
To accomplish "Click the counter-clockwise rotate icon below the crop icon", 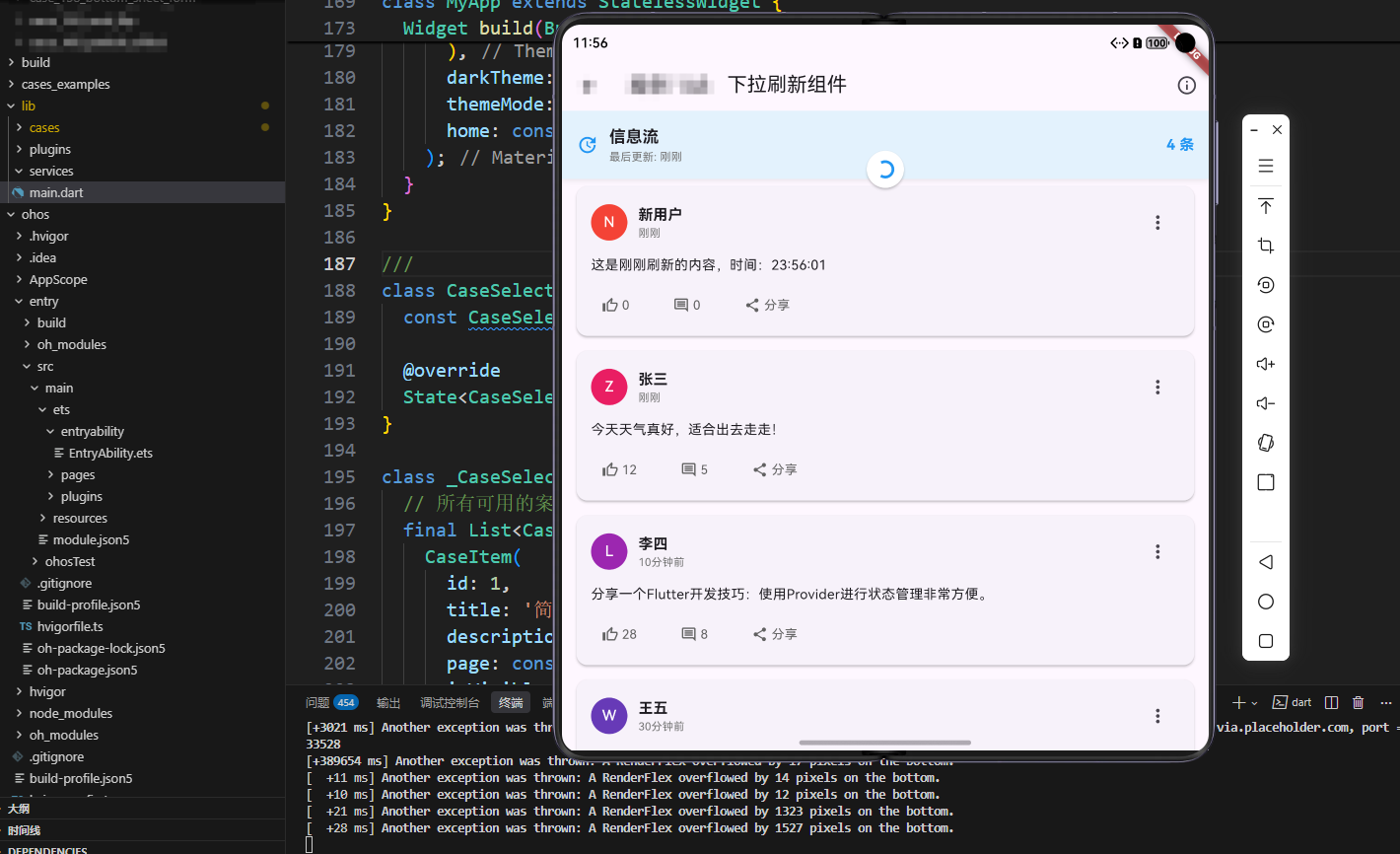I will click(x=1266, y=285).
